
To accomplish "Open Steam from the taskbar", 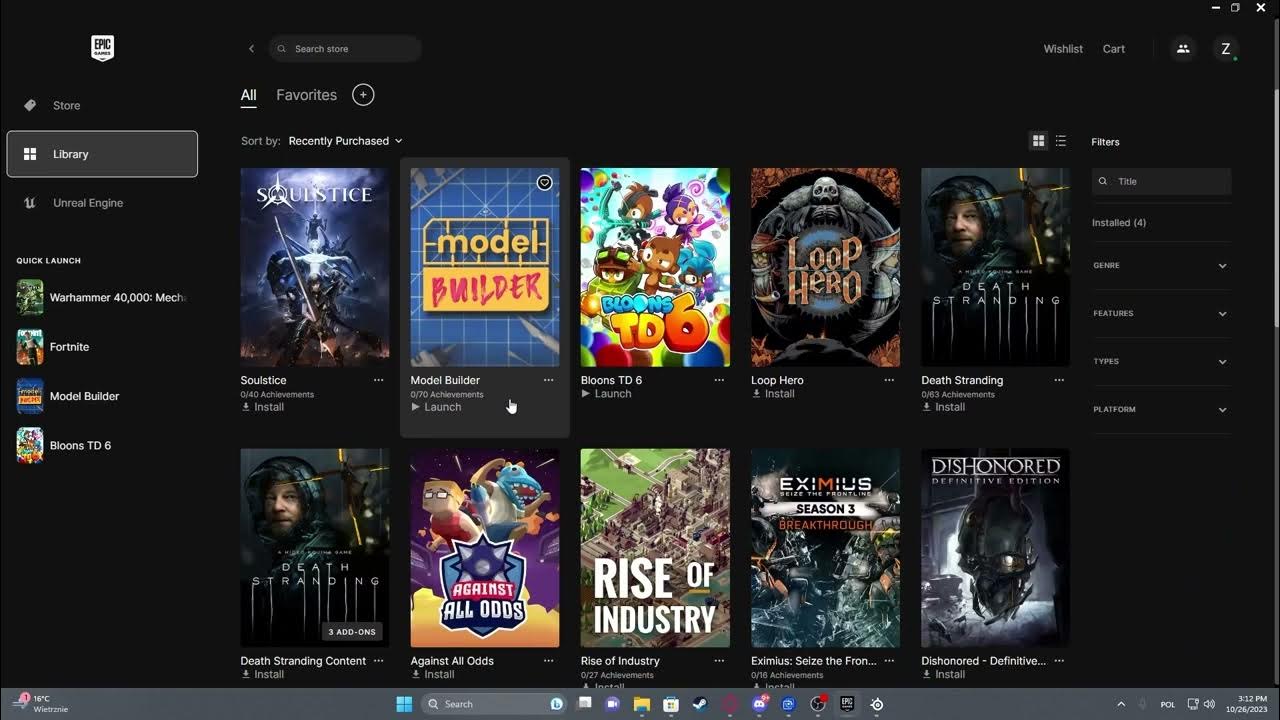I will pyautogui.click(x=700, y=704).
